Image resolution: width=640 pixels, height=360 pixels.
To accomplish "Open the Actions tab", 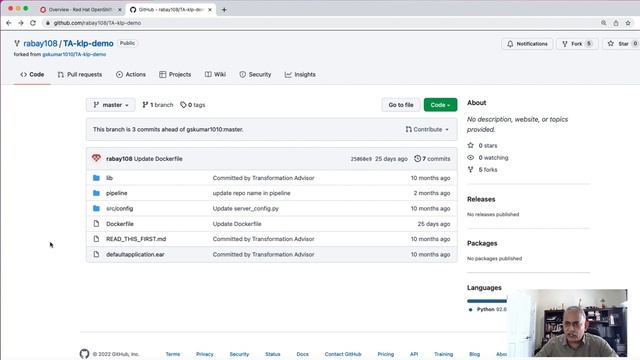I will click(131, 74).
